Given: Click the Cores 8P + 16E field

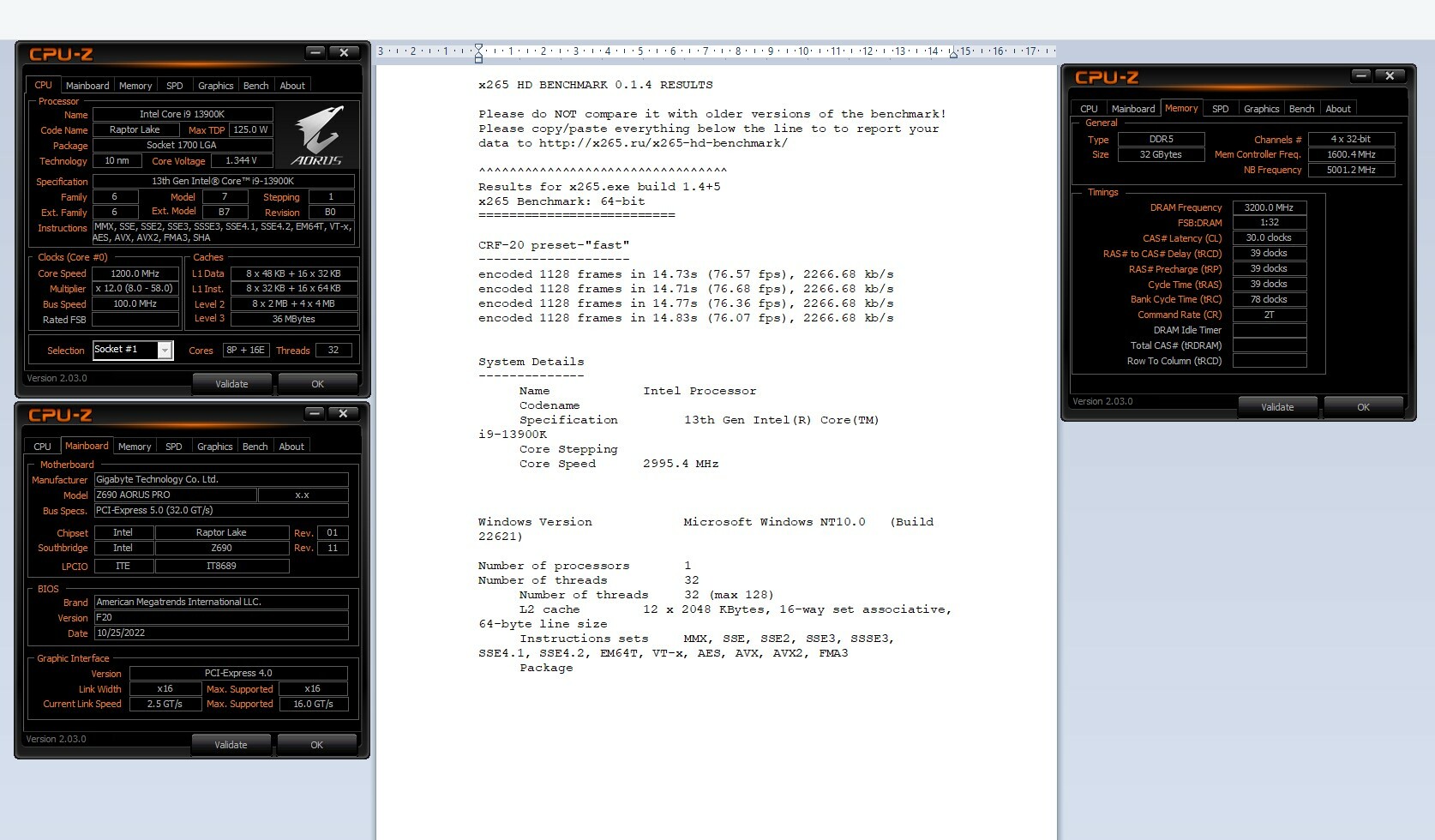Looking at the screenshot, I should pyautogui.click(x=245, y=350).
